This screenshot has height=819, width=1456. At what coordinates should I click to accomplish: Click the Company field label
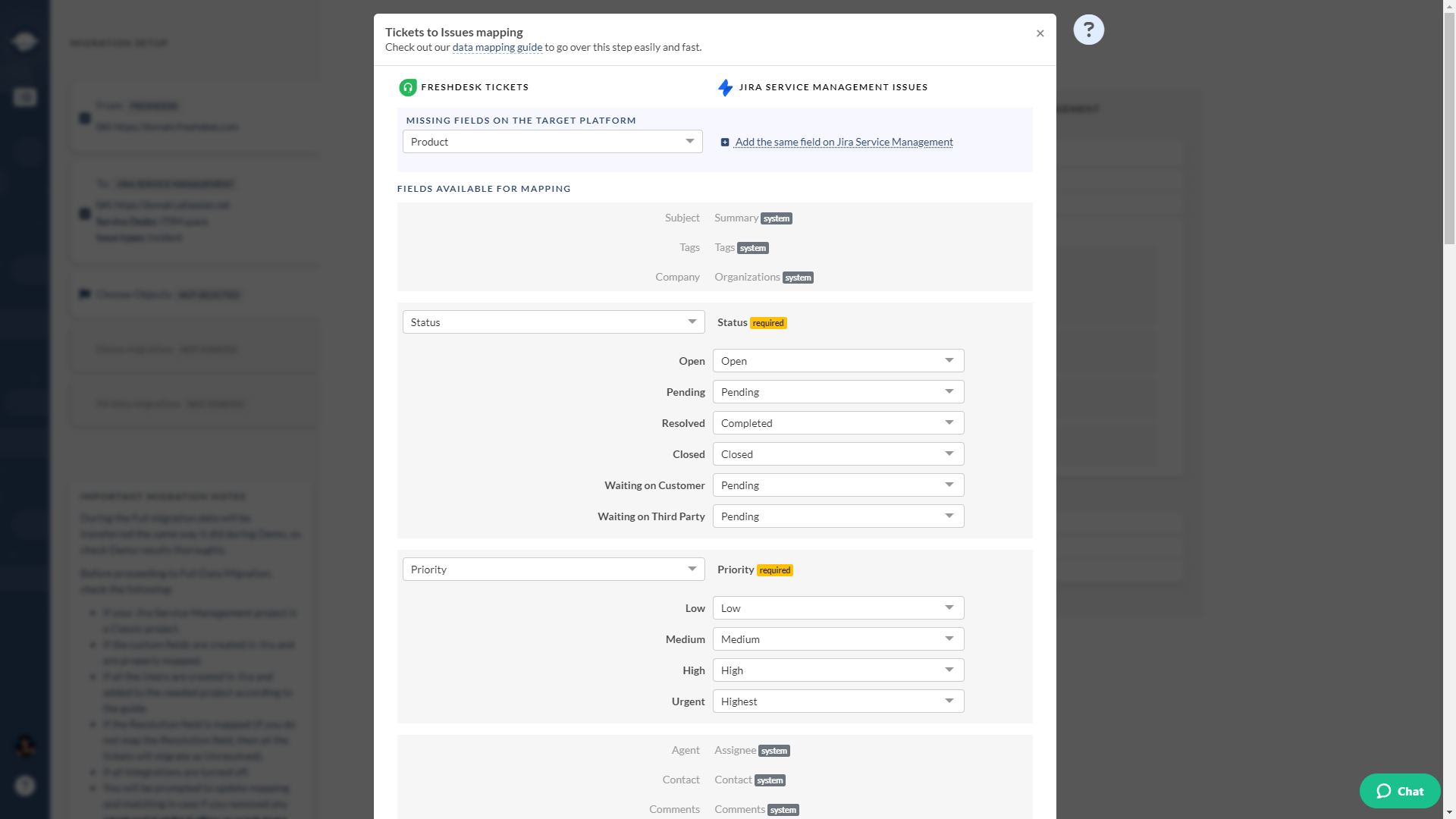pos(678,277)
